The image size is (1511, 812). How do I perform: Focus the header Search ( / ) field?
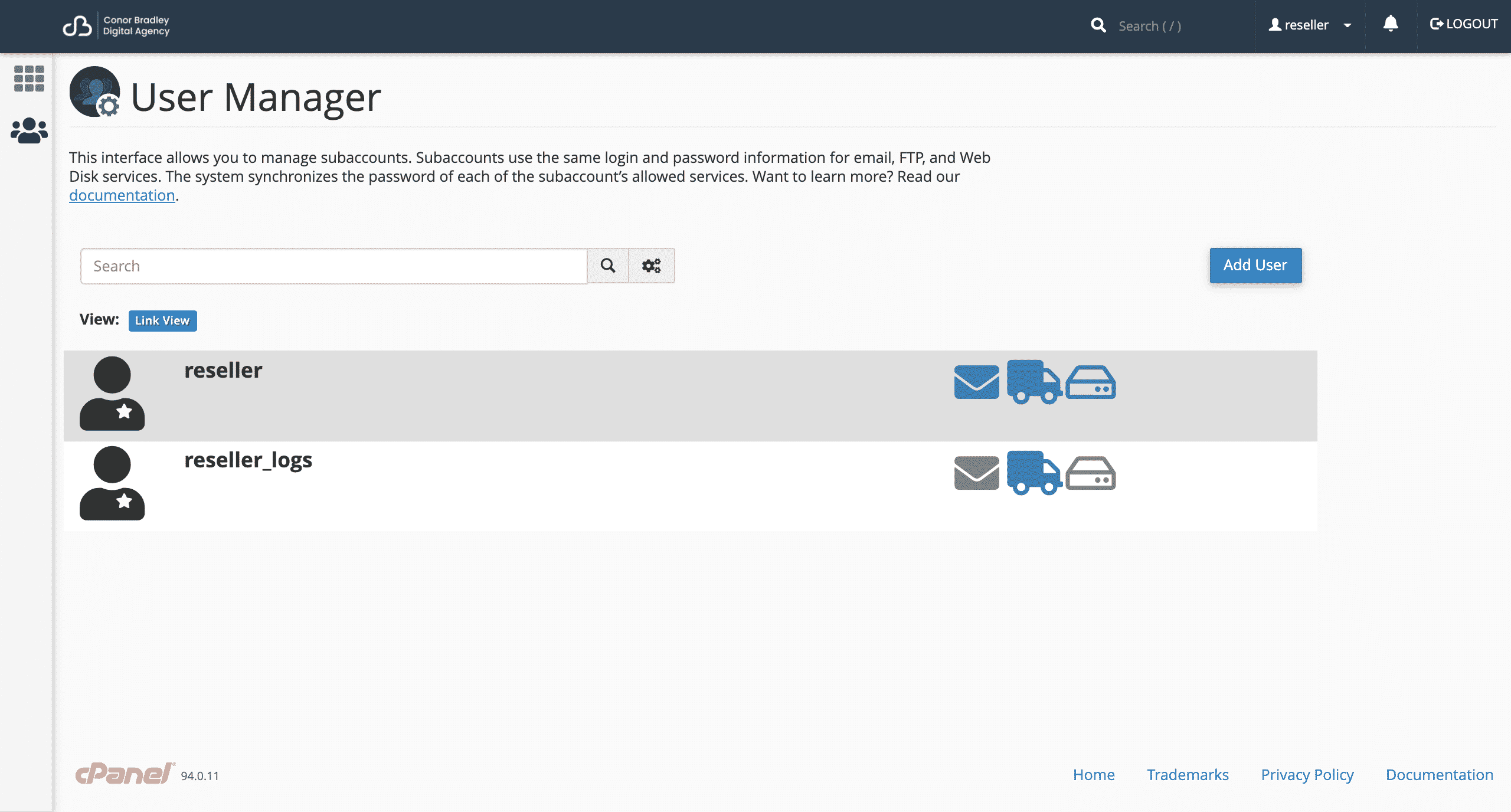click(1150, 26)
